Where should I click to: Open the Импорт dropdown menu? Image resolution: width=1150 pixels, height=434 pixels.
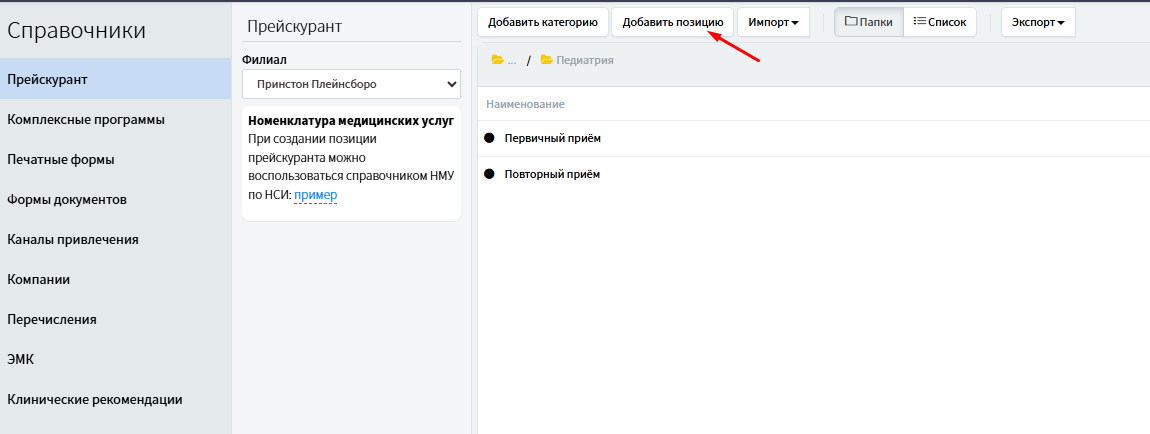click(x=773, y=22)
